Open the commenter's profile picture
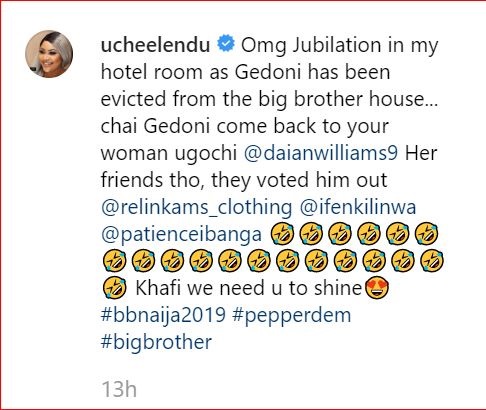The image size is (486, 410). [49, 54]
